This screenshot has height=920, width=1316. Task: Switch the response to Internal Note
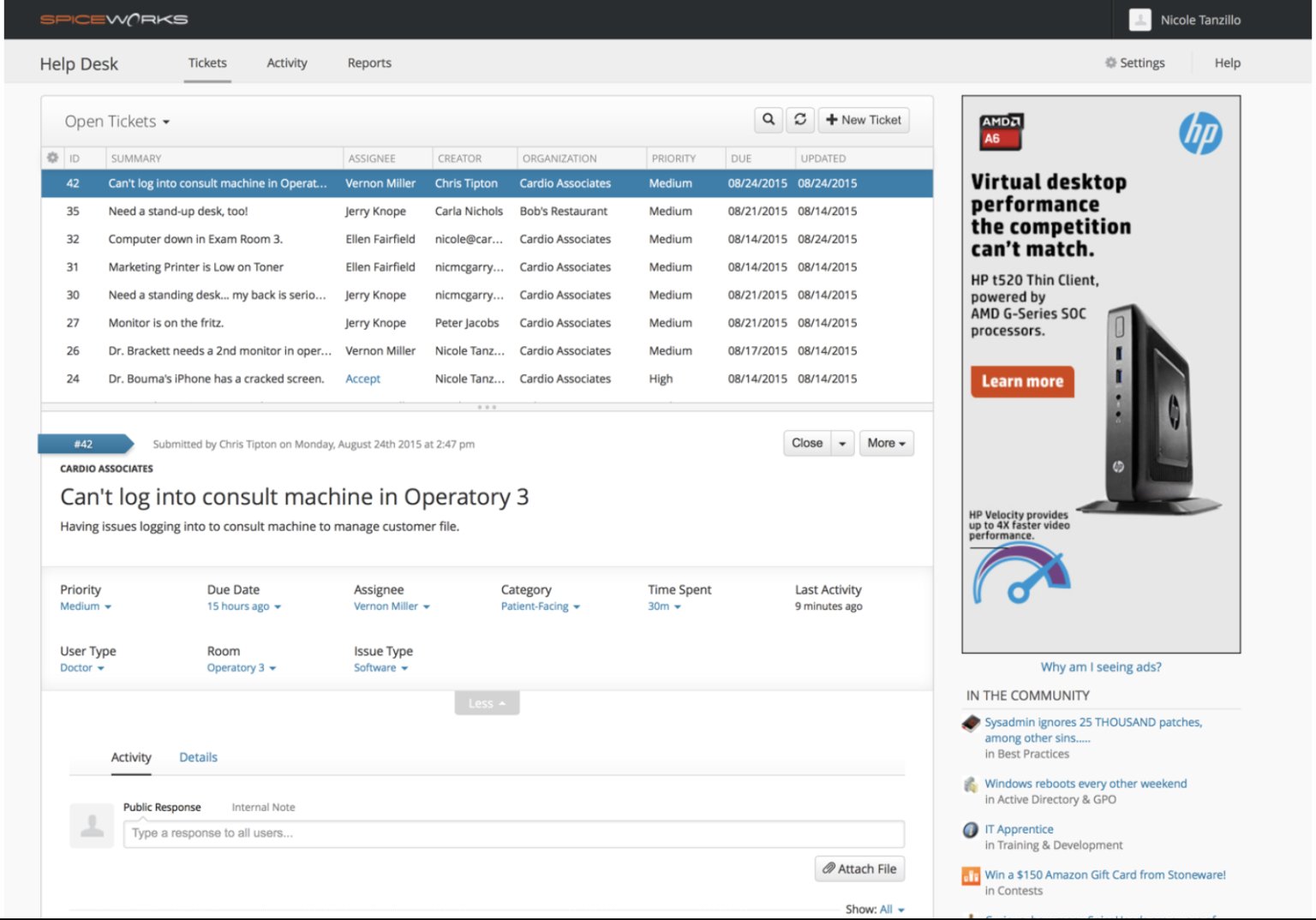click(x=263, y=806)
